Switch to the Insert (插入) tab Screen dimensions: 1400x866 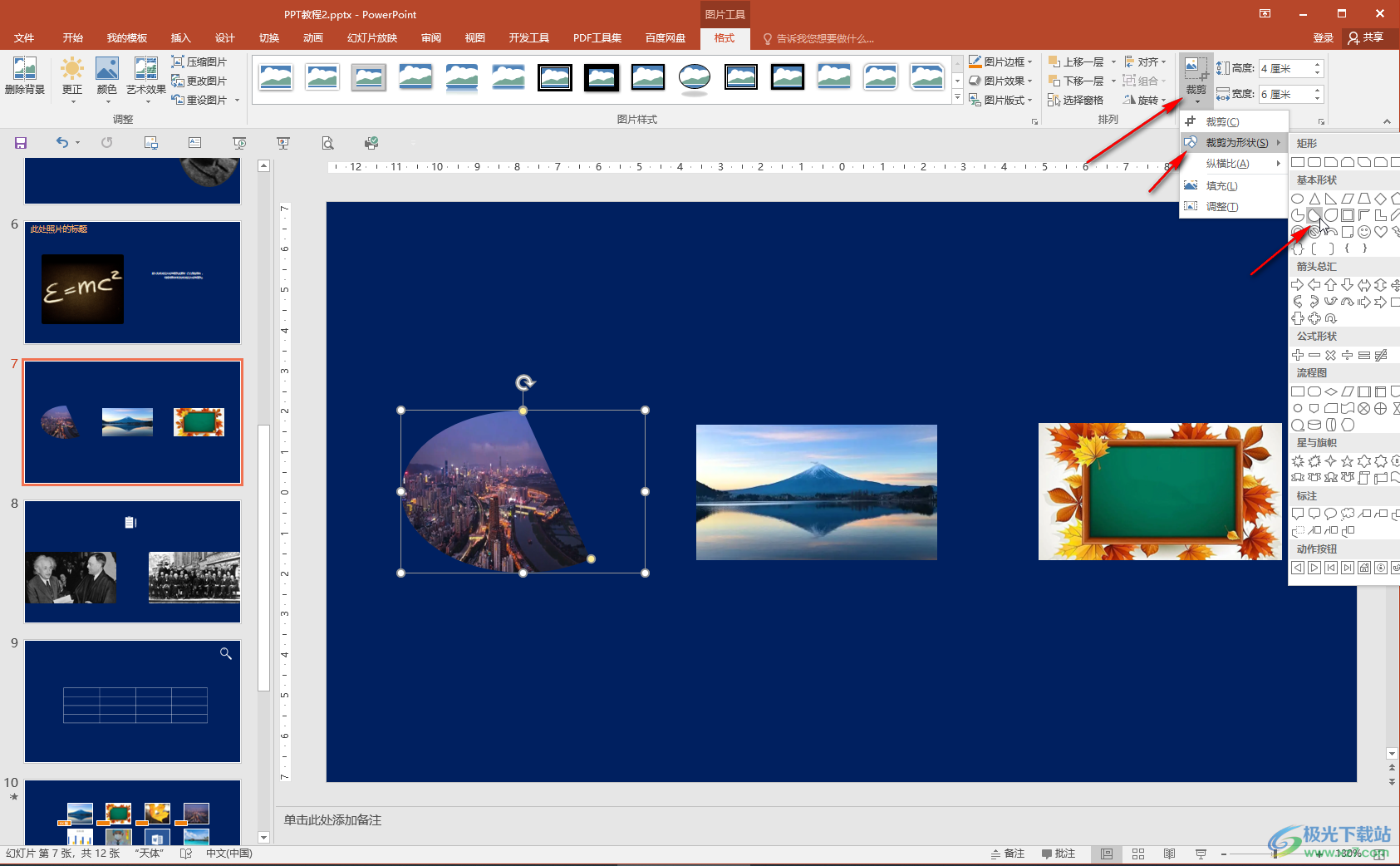pyautogui.click(x=180, y=38)
